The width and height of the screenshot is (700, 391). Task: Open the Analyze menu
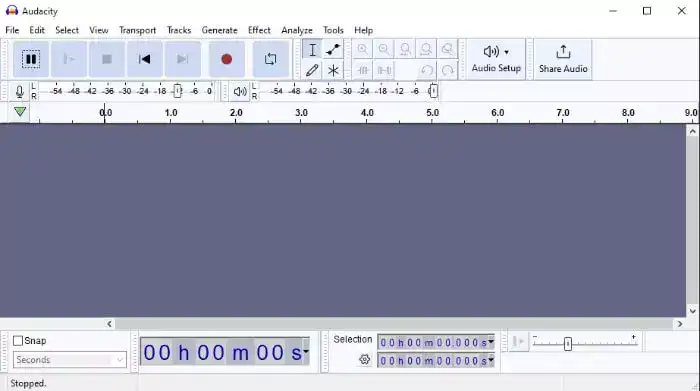297,30
